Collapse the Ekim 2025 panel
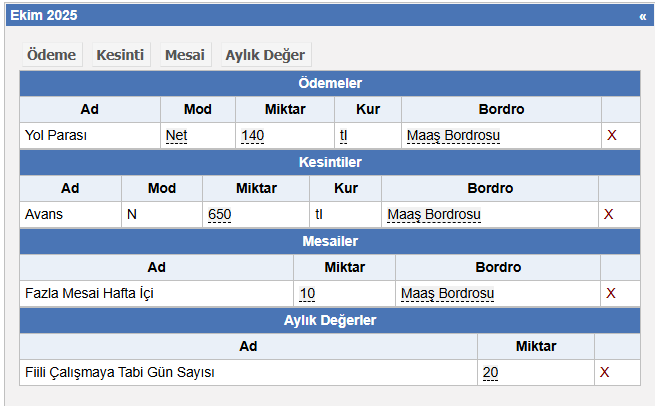 642,16
